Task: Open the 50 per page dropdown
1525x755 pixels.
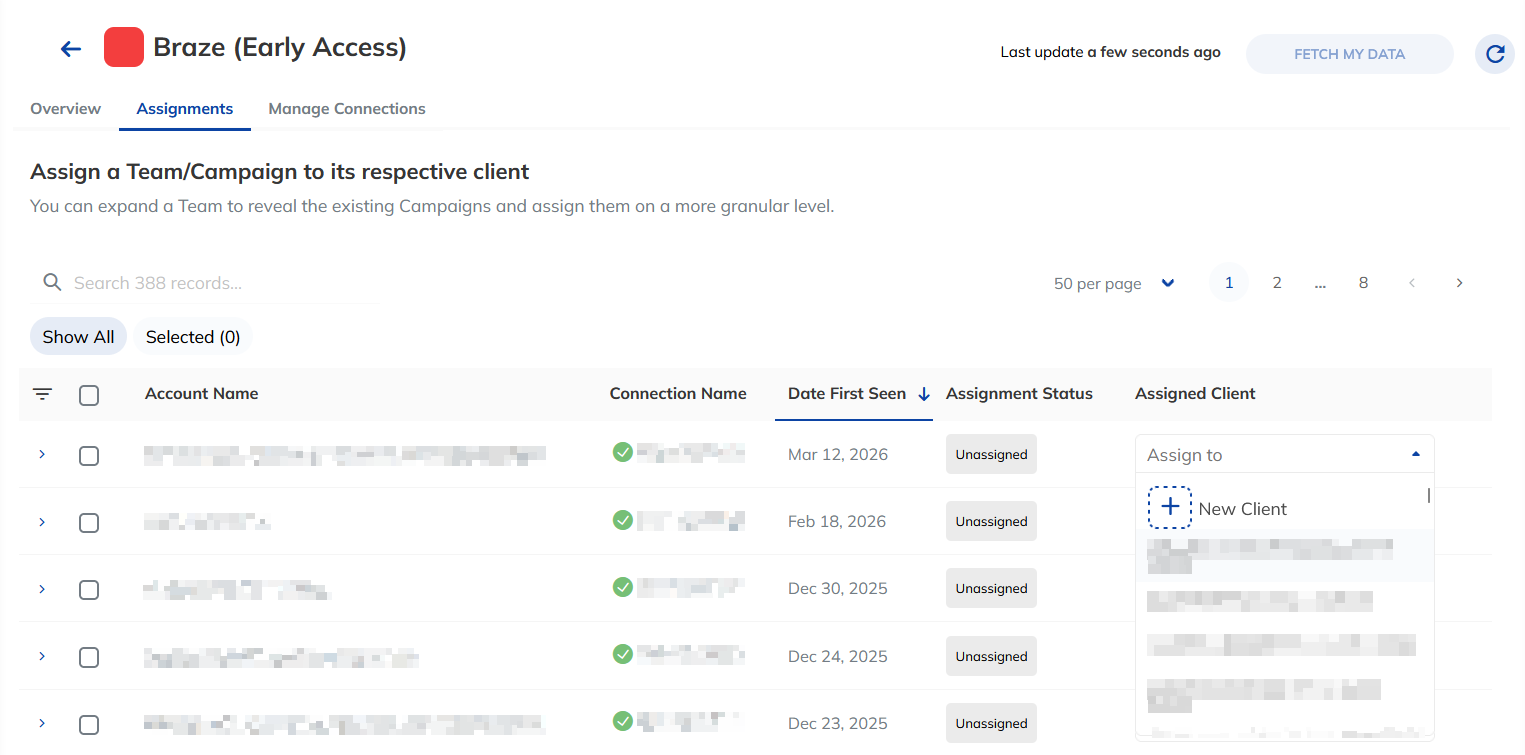Action: (x=1114, y=283)
